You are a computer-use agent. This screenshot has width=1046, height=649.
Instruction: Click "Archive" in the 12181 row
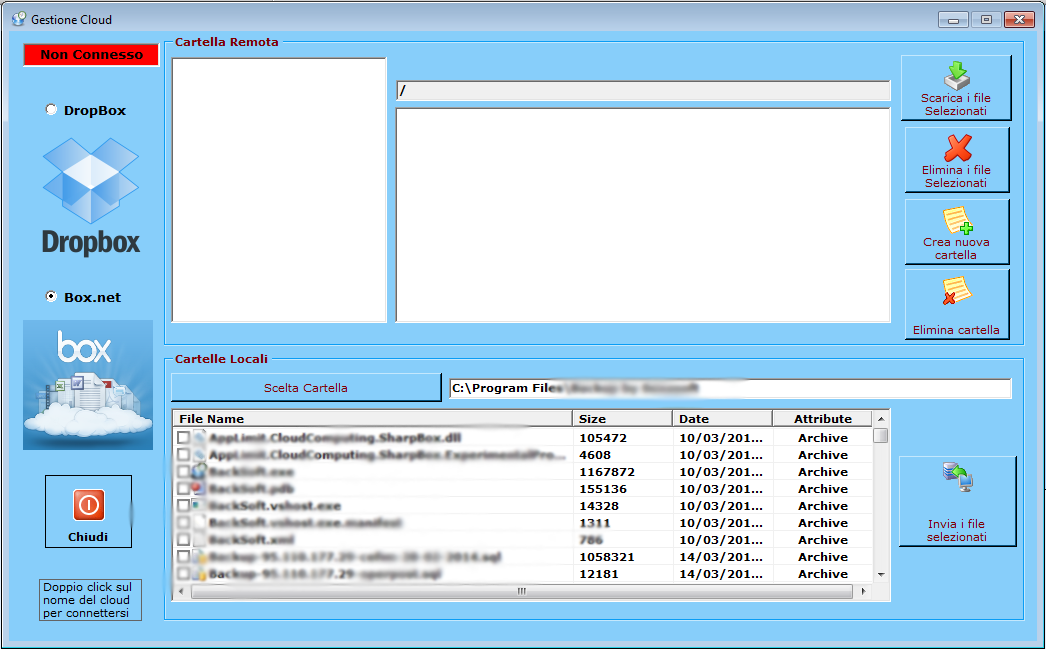(823, 574)
